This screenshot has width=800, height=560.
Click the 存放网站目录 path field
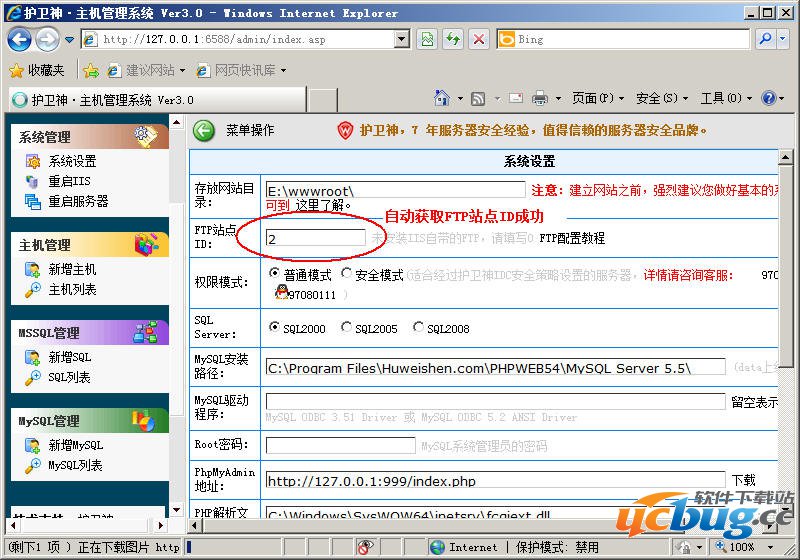(x=395, y=190)
